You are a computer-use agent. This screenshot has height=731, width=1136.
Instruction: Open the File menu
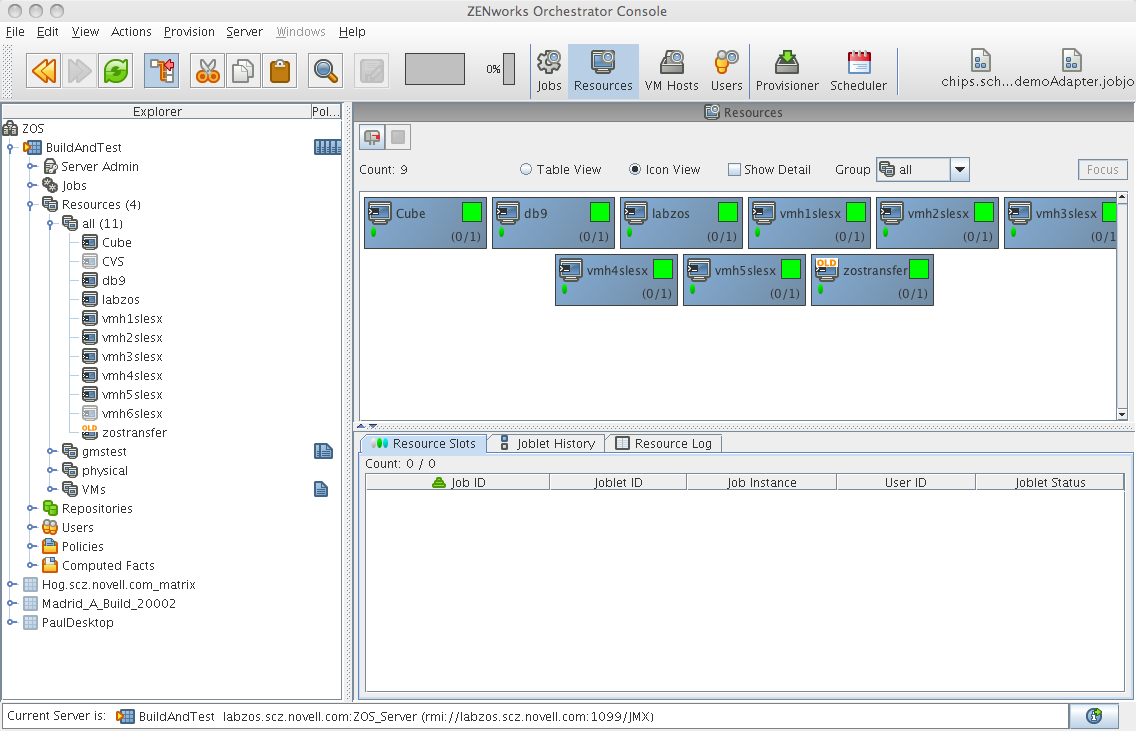(x=15, y=32)
